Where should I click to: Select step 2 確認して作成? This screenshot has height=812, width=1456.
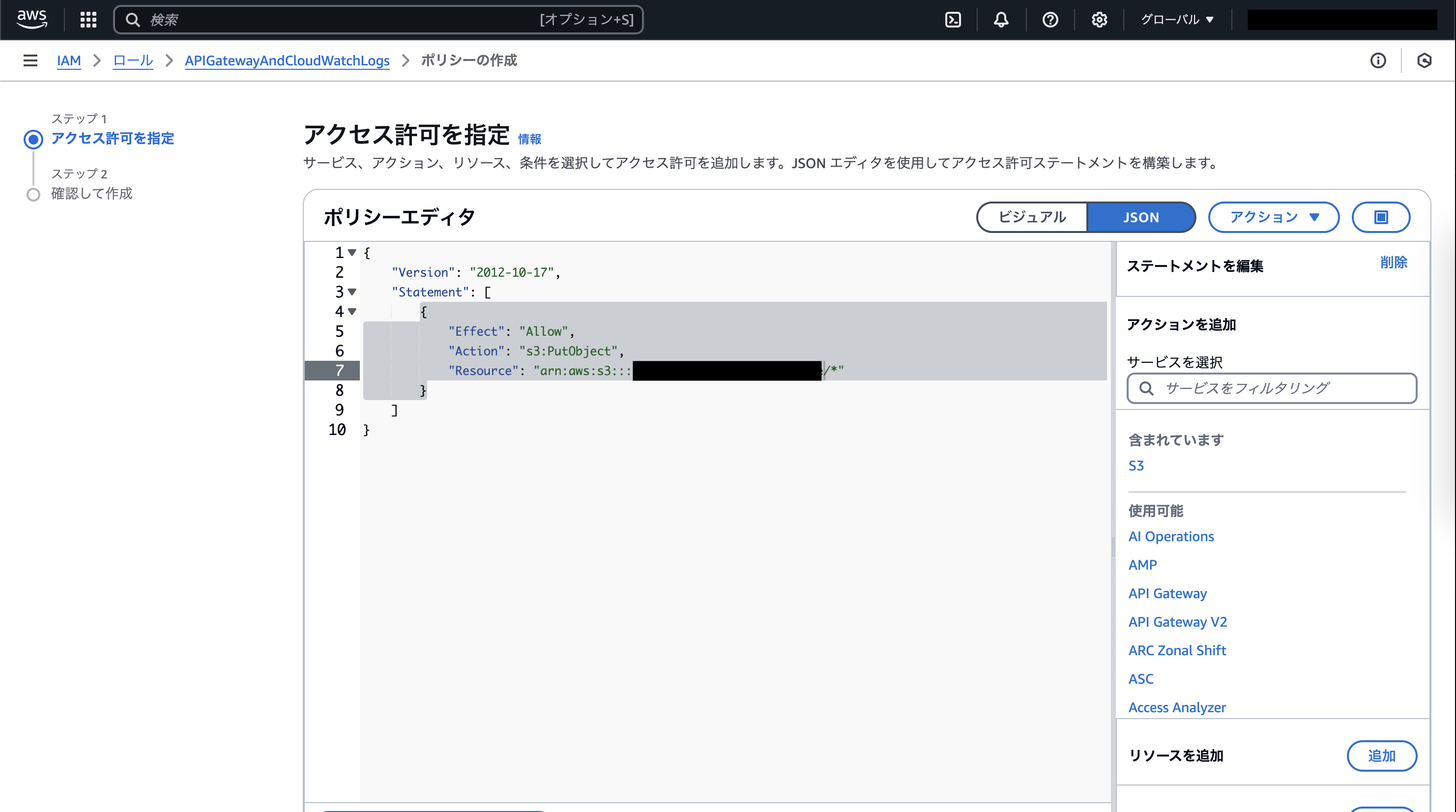pos(91,193)
